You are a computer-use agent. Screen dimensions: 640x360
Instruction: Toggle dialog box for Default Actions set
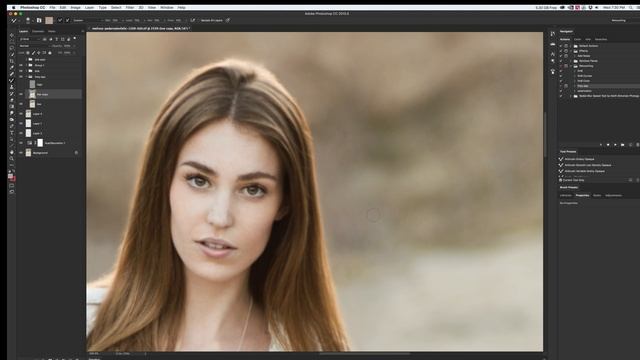566,46
